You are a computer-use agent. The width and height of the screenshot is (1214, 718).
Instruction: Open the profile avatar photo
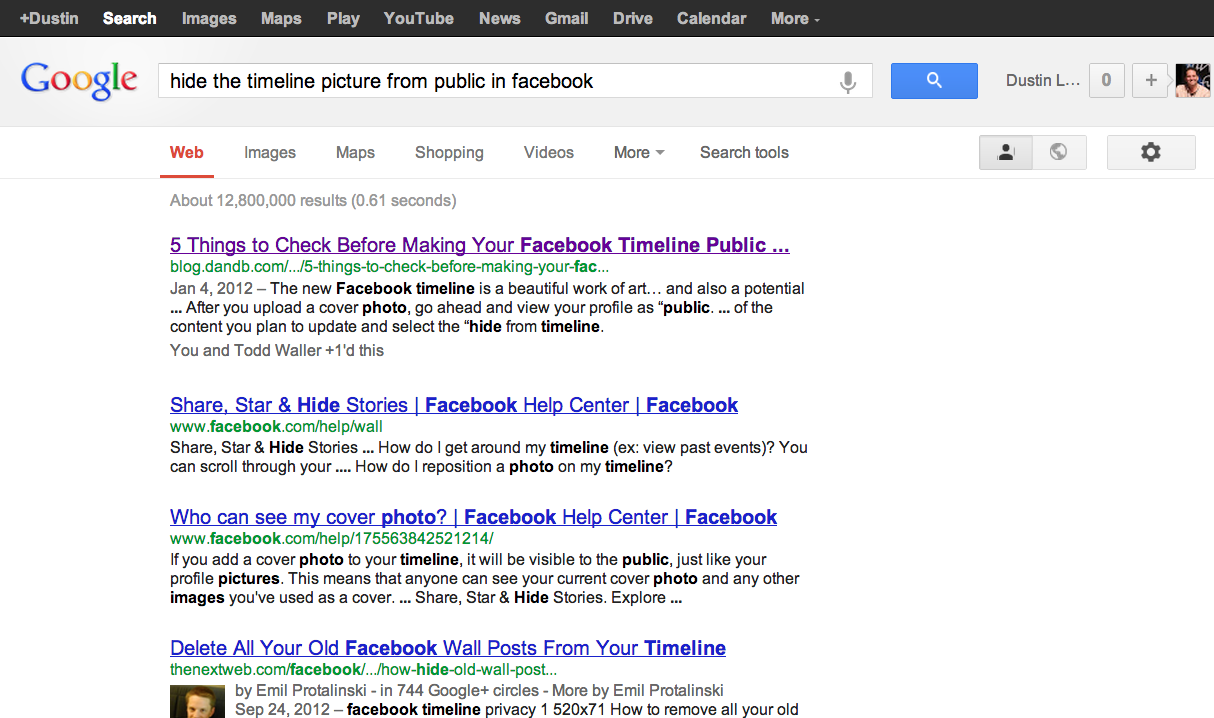coord(1193,81)
